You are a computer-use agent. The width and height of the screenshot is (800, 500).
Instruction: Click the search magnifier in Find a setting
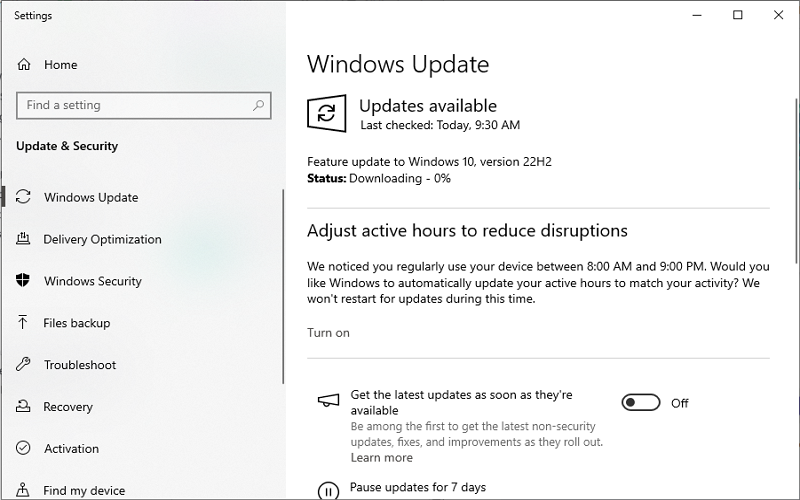pos(258,105)
